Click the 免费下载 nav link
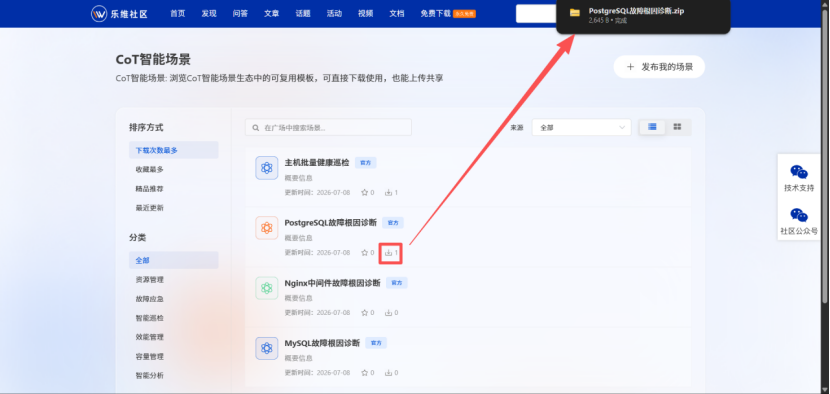 [x=435, y=14]
